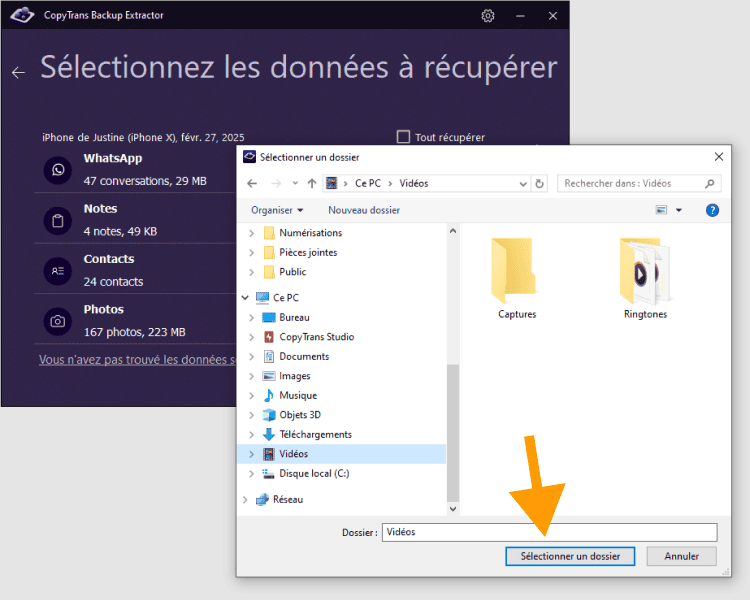Screen dimensions: 750x600
Task: Select Réseau in the navigation tree
Action: [x=287, y=500]
